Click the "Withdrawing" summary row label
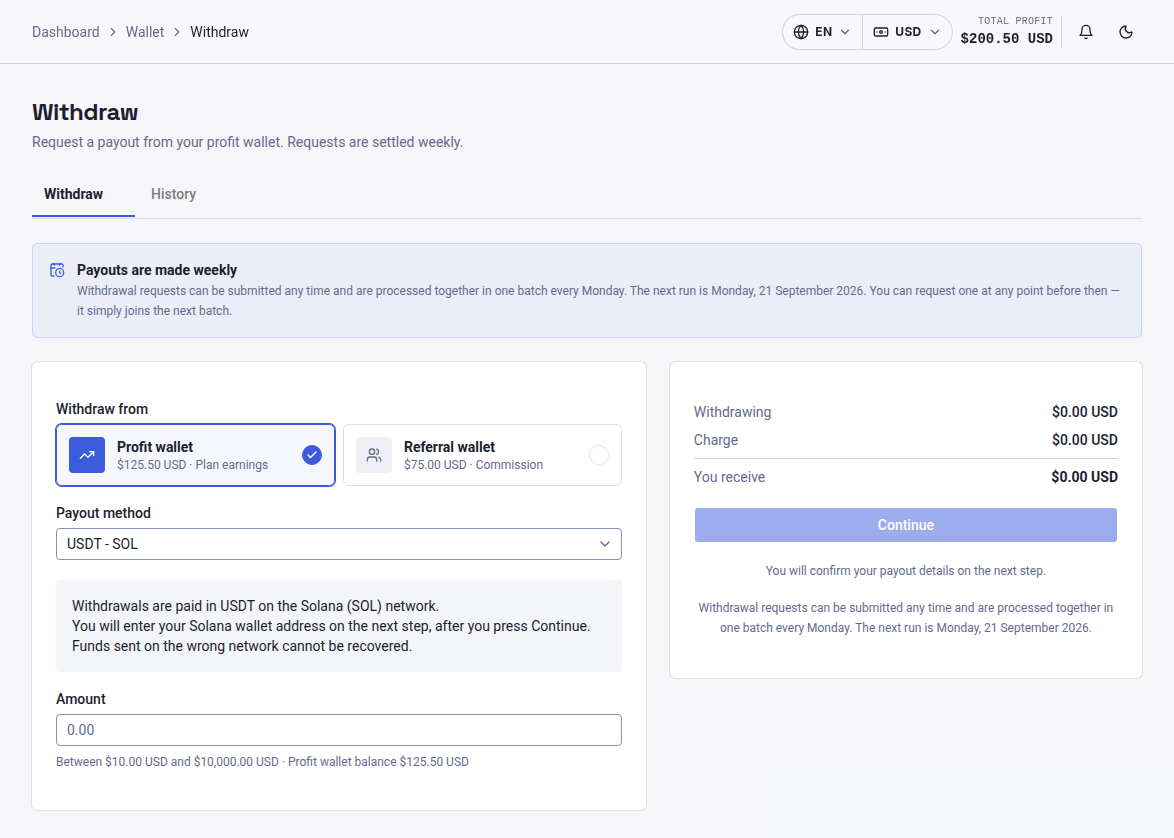1174x838 pixels. point(732,412)
